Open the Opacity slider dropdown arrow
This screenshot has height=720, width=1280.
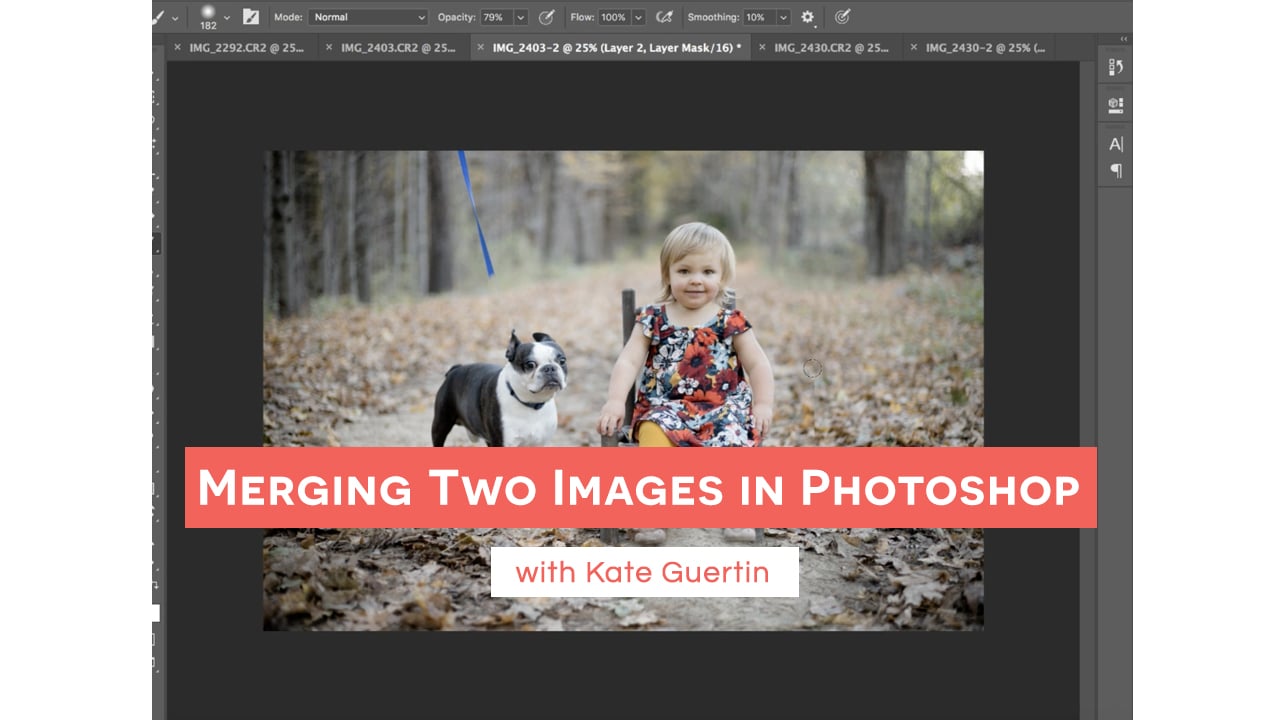[521, 17]
